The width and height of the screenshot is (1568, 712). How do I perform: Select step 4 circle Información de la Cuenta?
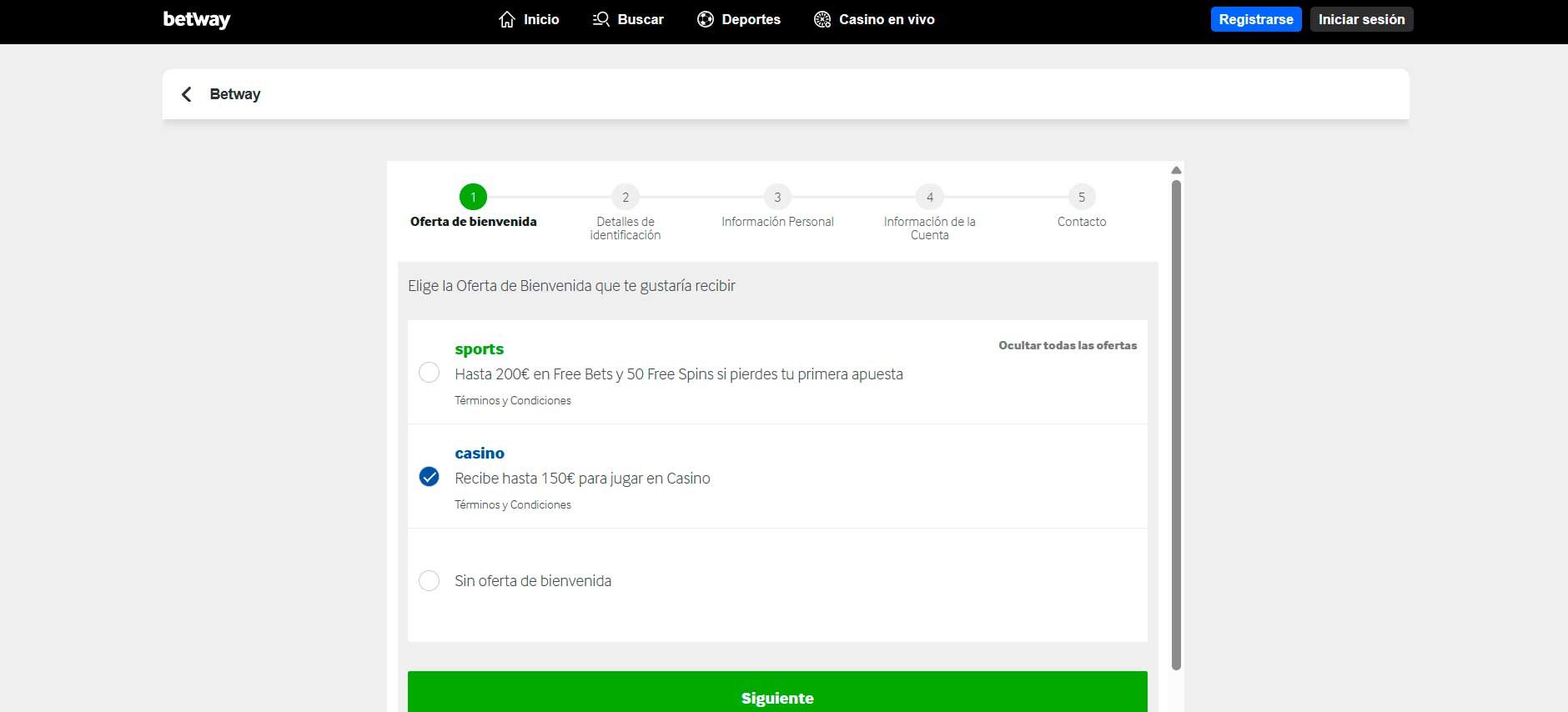point(930,197)
